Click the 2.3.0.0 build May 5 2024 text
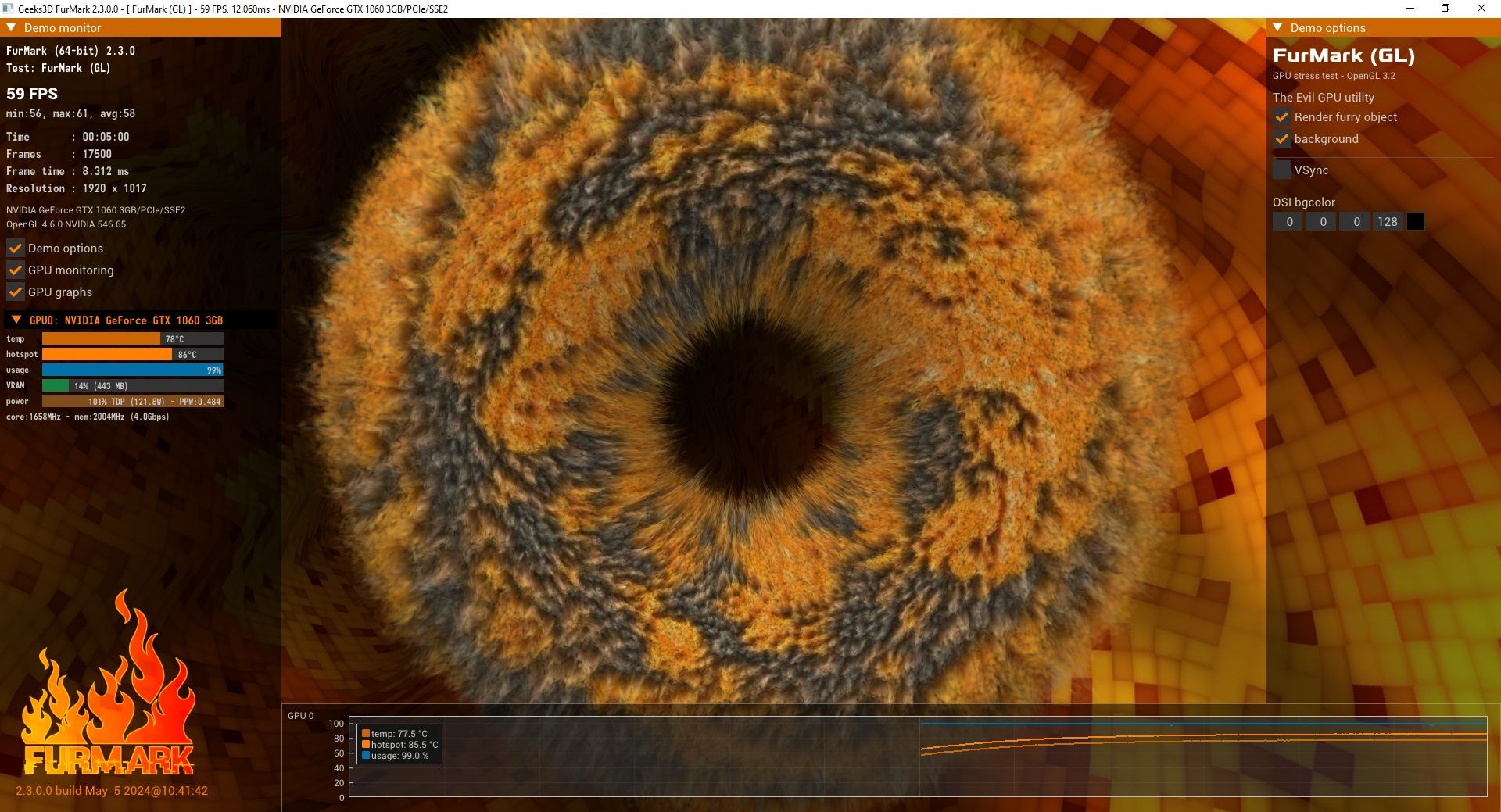Viewport: 1501px width, 812px height. (112, 791)
